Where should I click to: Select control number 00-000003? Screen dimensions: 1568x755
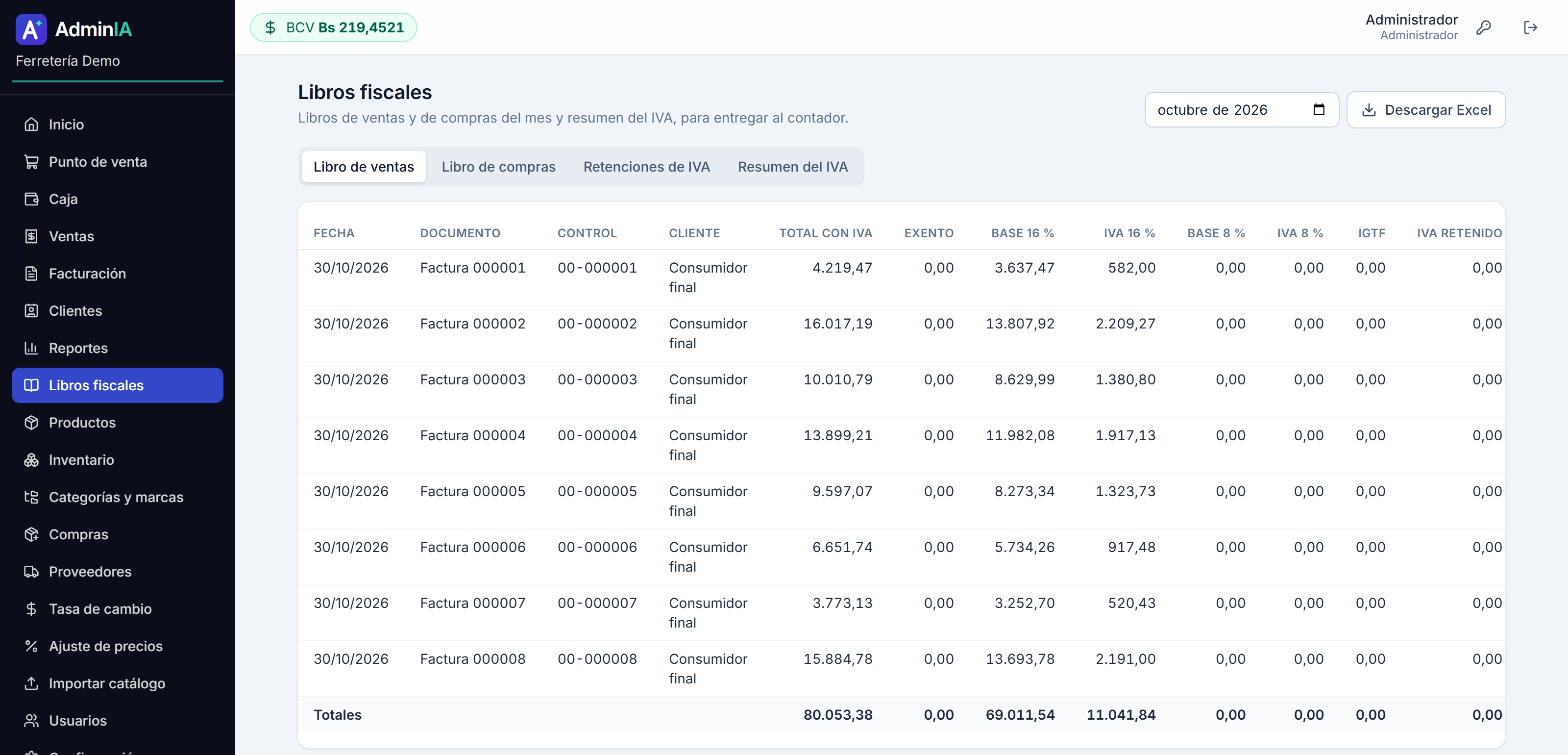(597, 379)
